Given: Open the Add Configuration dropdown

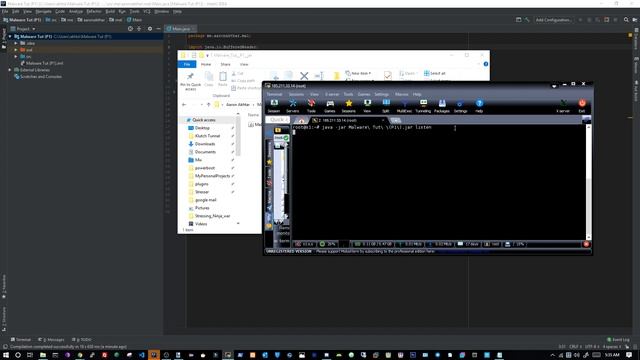Looking at the screenshot, I should pos(553,20).
